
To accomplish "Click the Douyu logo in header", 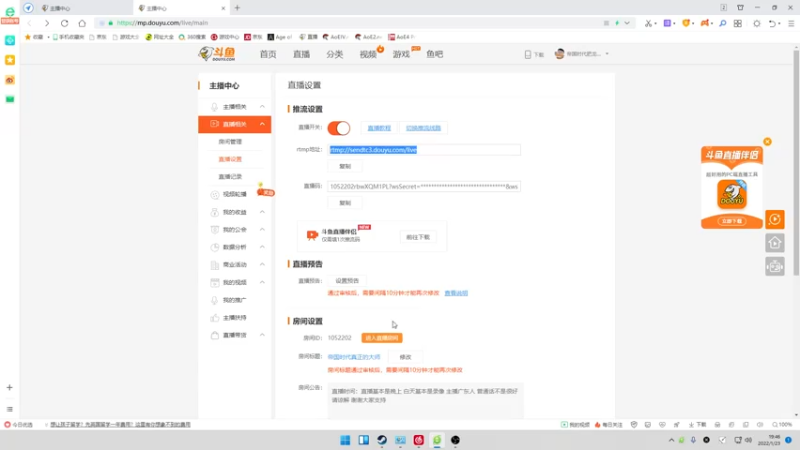I will click(217, 54).
